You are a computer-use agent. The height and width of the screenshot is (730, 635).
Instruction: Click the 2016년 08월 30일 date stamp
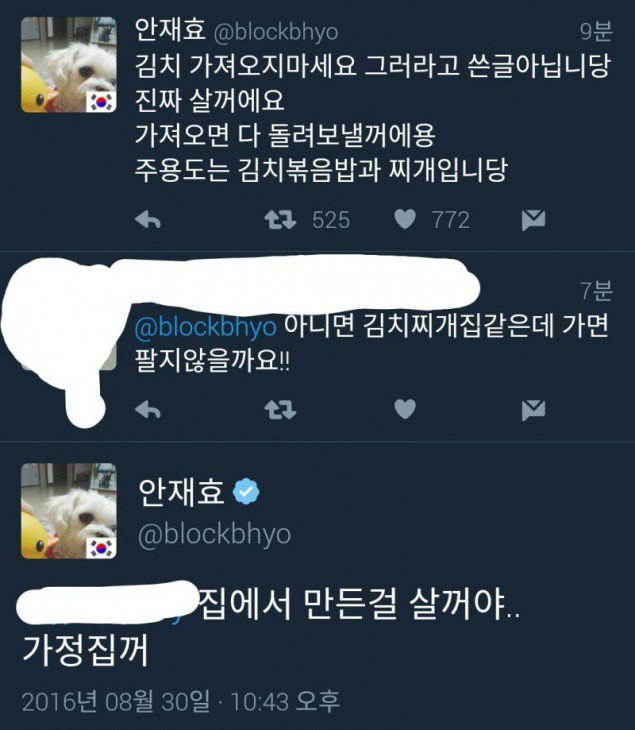coord(116,702)
